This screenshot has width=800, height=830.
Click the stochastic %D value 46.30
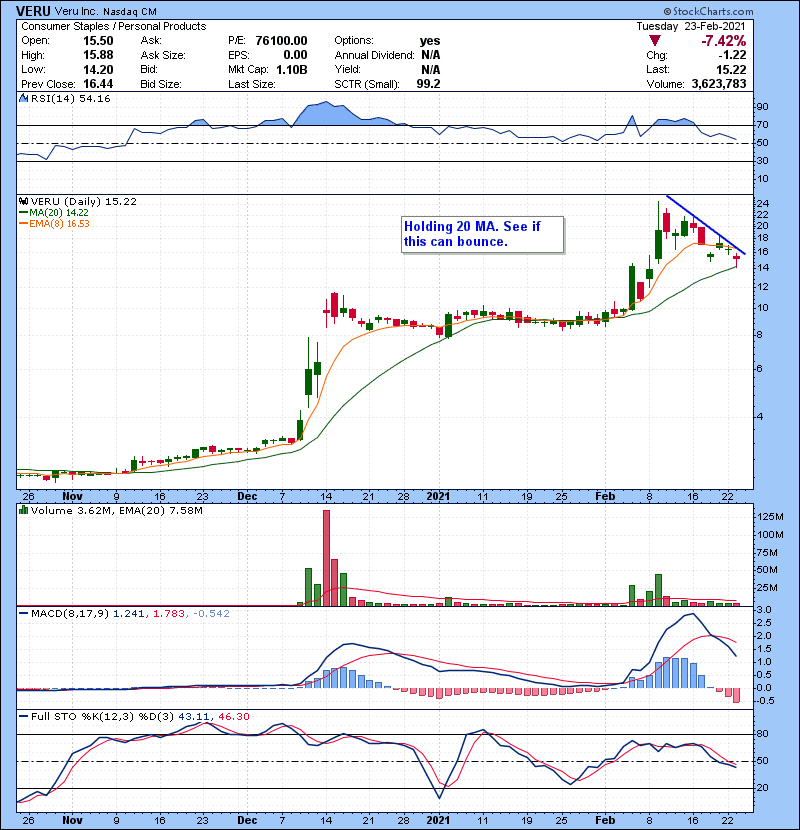[233, 716]
